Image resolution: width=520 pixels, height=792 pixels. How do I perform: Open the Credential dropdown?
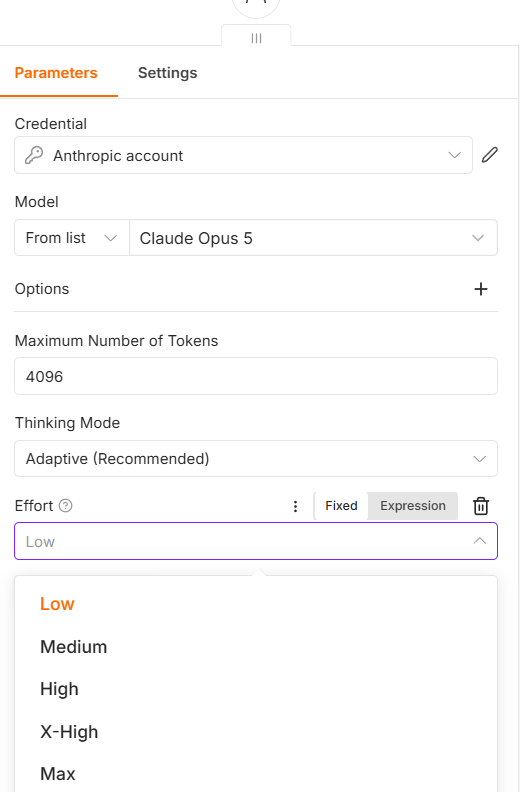243,155
